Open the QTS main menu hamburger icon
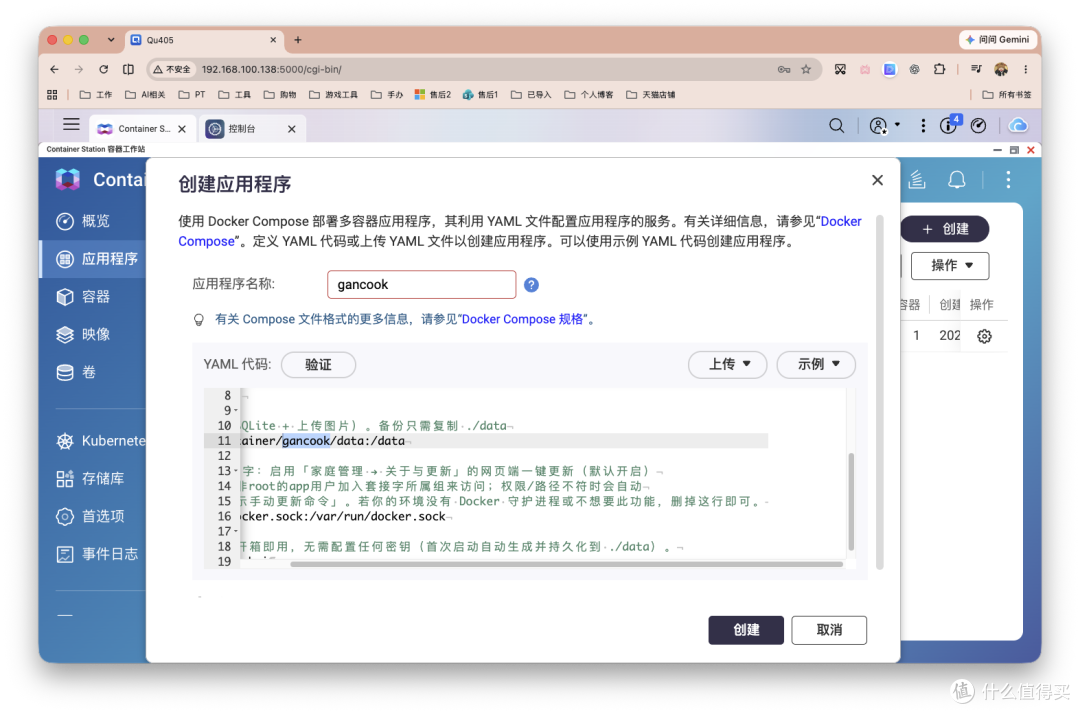 [x=71, y=125]
